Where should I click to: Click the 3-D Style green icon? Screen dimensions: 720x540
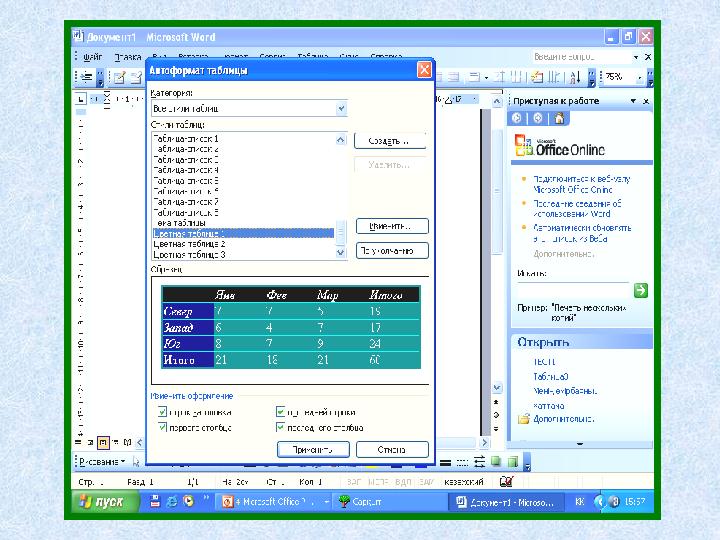click(513, 461)
